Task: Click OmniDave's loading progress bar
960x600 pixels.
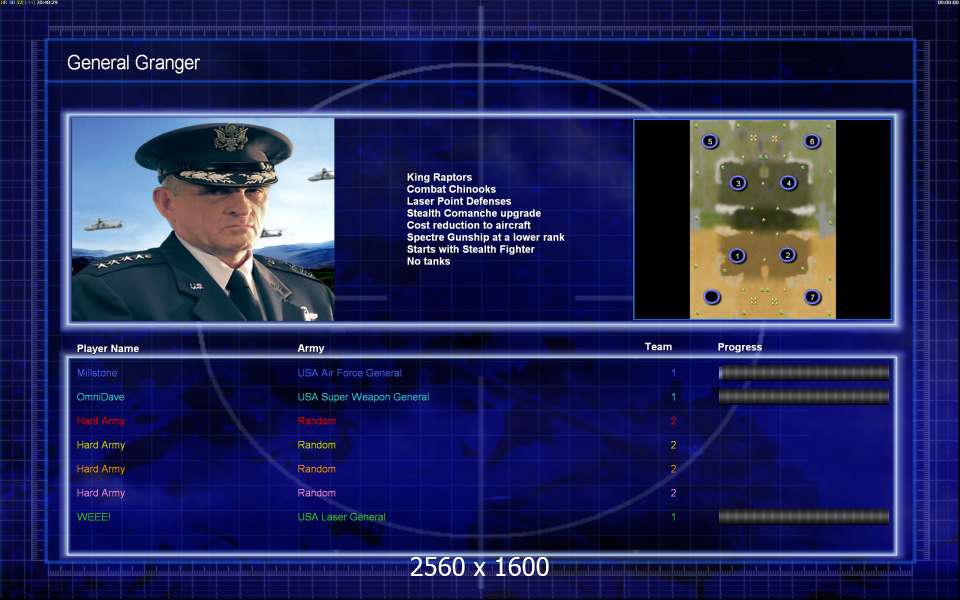Action: 803,397
